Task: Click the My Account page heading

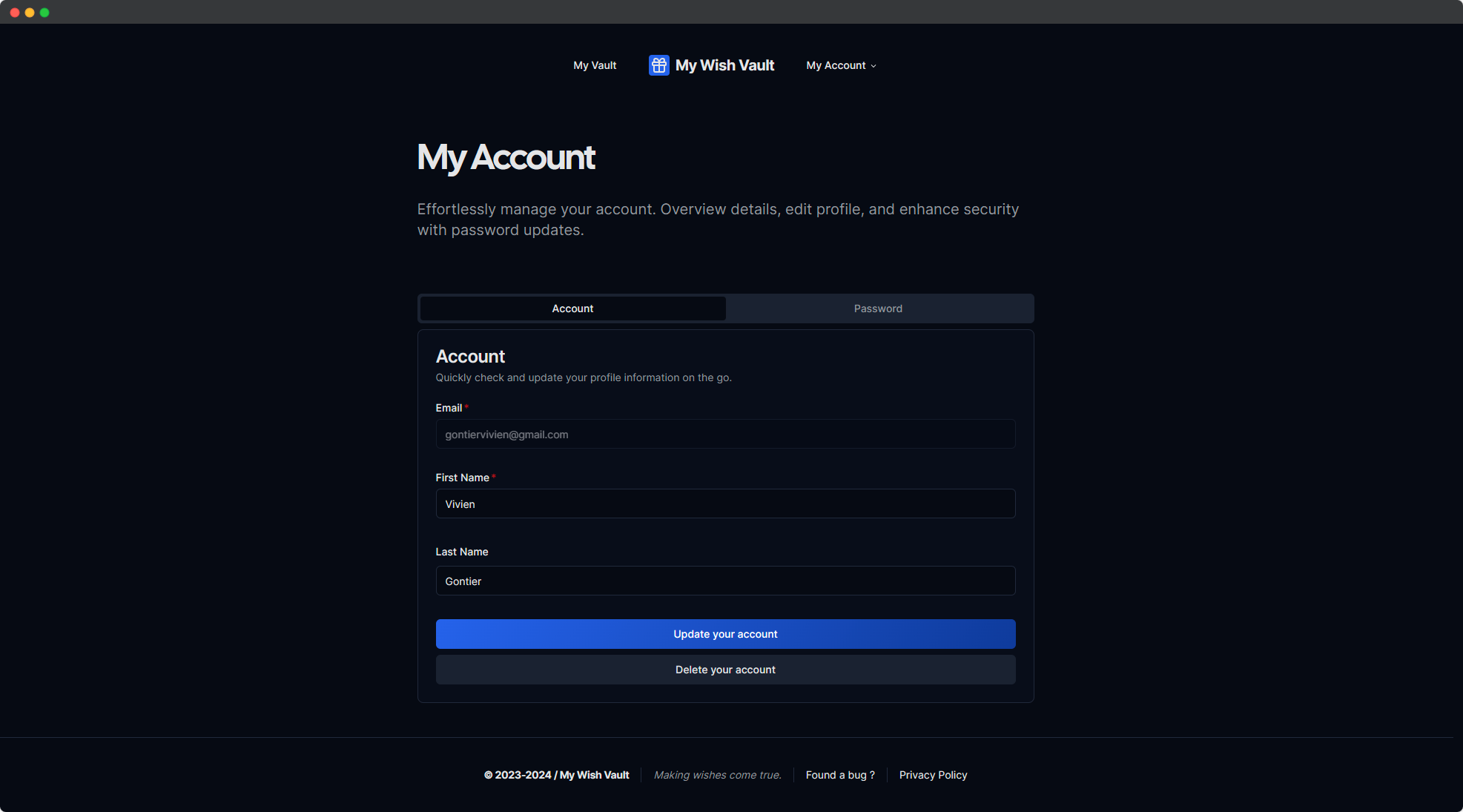Action: (x=506, y=157)
